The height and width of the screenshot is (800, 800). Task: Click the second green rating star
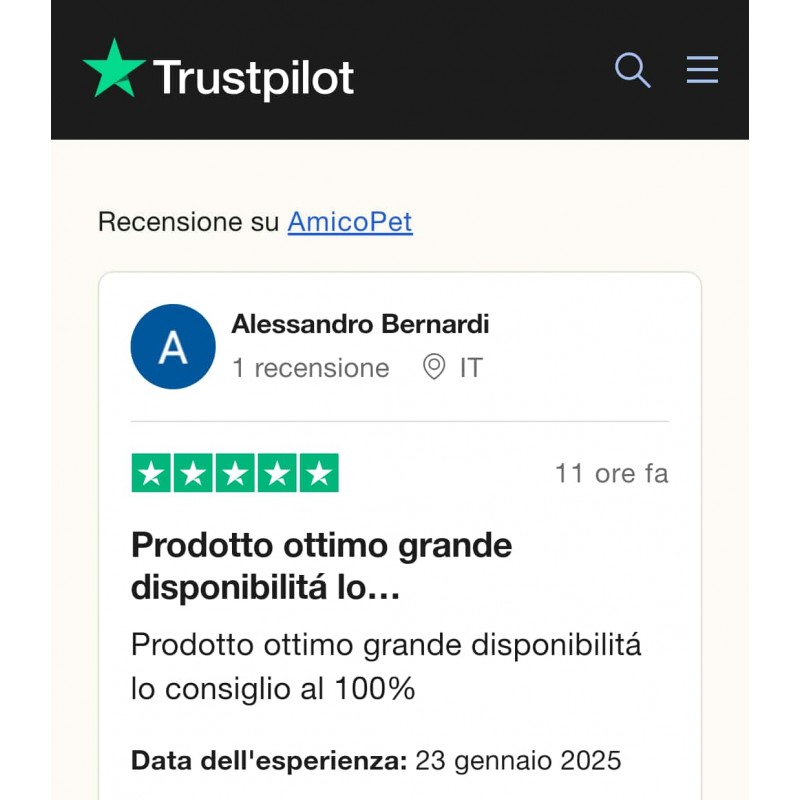point(193,473)
